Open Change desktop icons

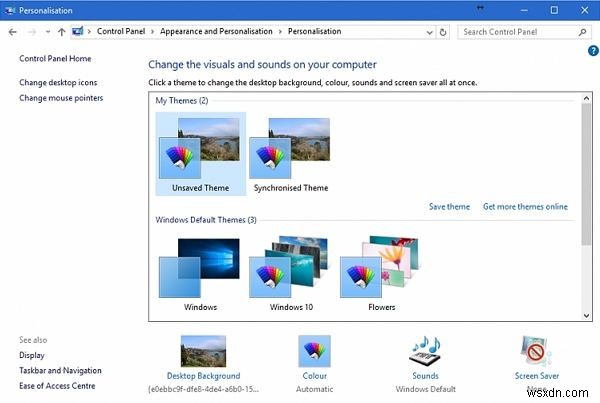click(x=58, y=82)
